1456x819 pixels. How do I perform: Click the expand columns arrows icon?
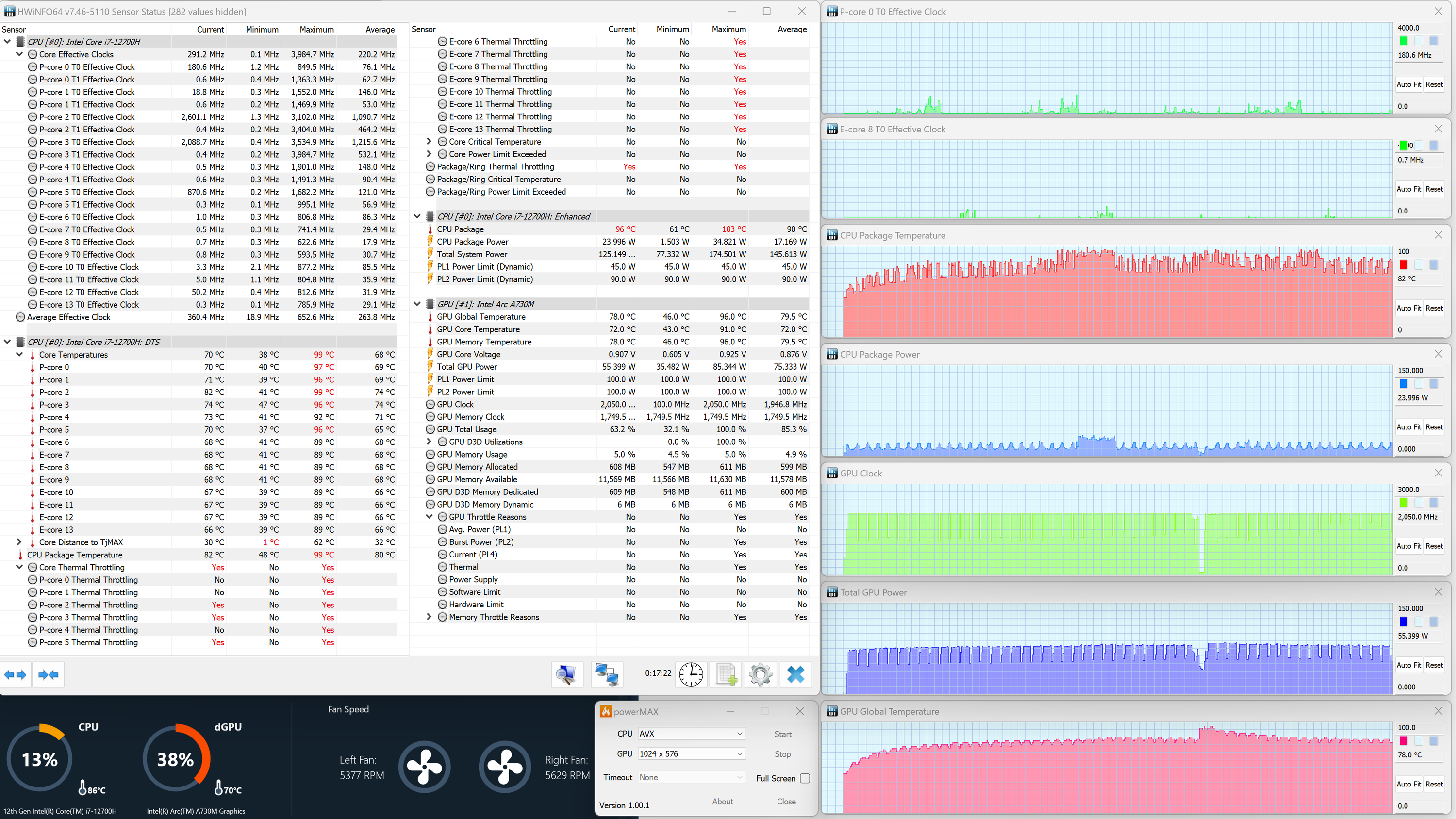click(x=15, y=674)
